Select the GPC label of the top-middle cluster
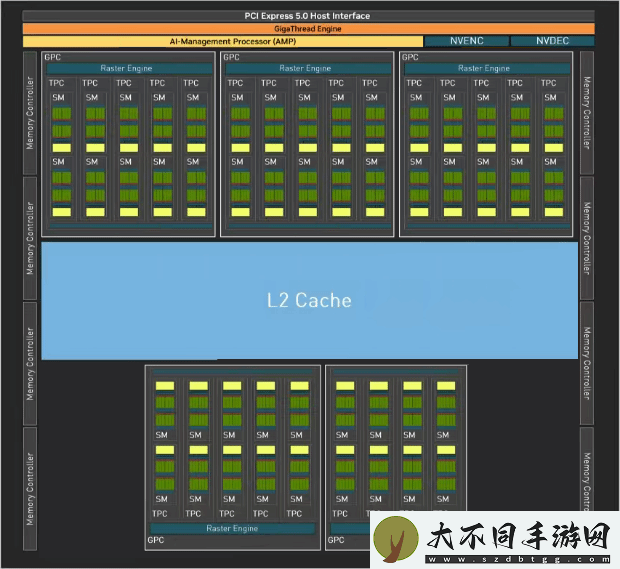 click(231, 57)
